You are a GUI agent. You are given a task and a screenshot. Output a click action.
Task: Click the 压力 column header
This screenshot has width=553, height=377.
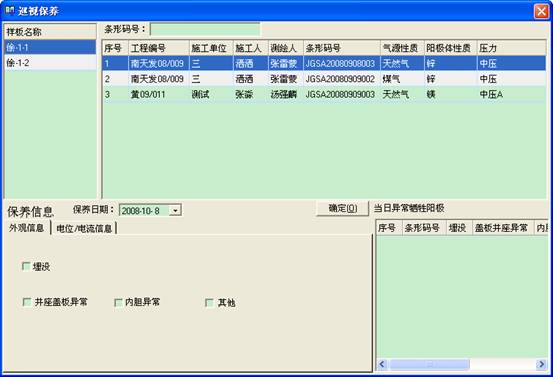click(511, 48)
